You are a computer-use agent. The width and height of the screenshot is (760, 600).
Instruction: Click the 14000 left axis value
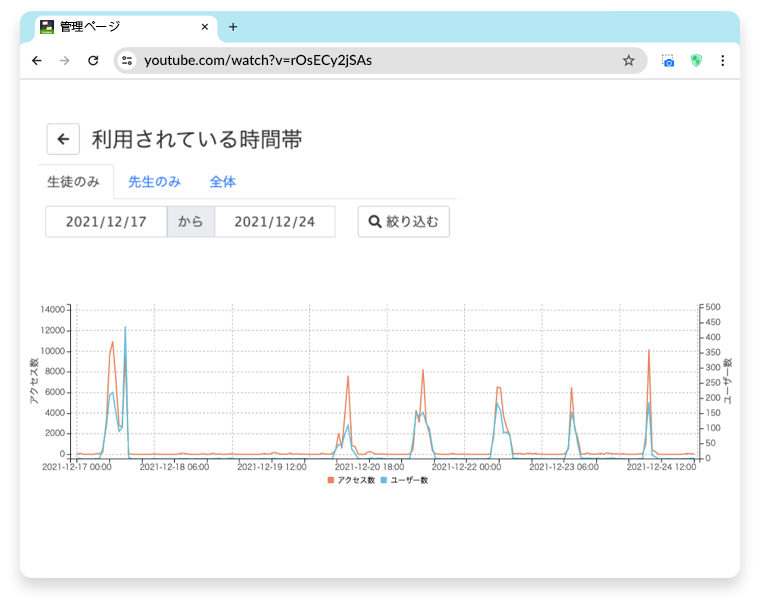pos(52,310)
